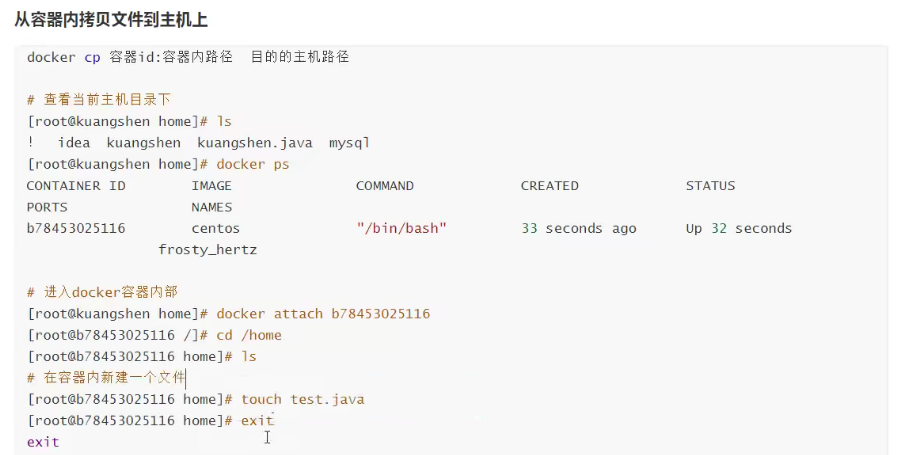903x455 pixels.
Task: Place cursor at end of 在容器内新建一个文件
Action: (185, 378)
